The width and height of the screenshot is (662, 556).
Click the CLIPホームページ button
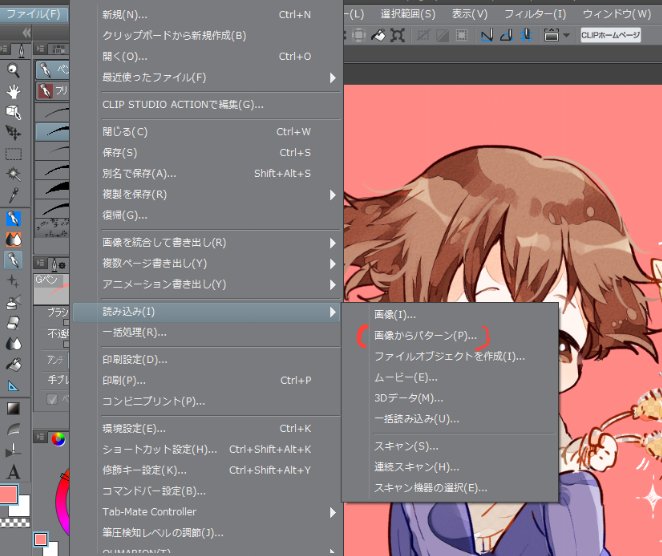coord(610,35)
